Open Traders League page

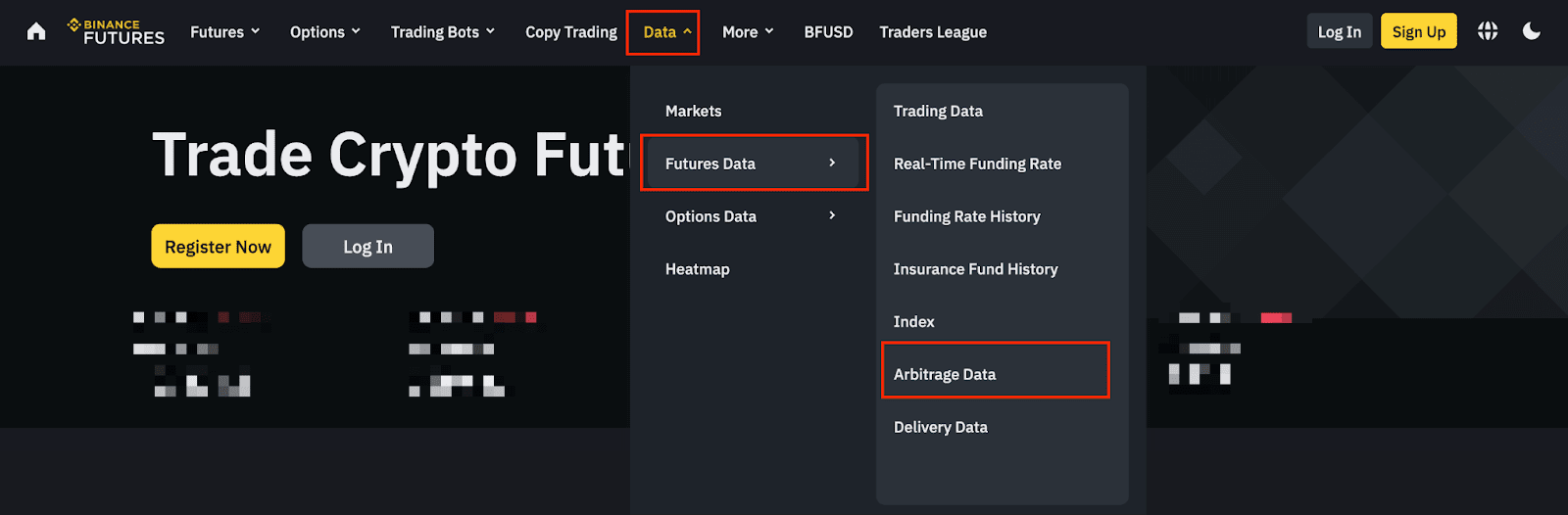tap(933, 31)
